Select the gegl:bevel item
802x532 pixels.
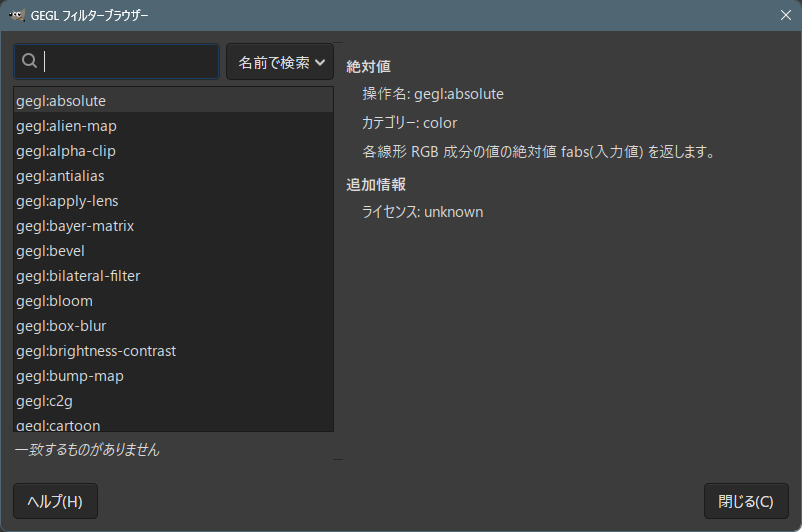[50, 251]
